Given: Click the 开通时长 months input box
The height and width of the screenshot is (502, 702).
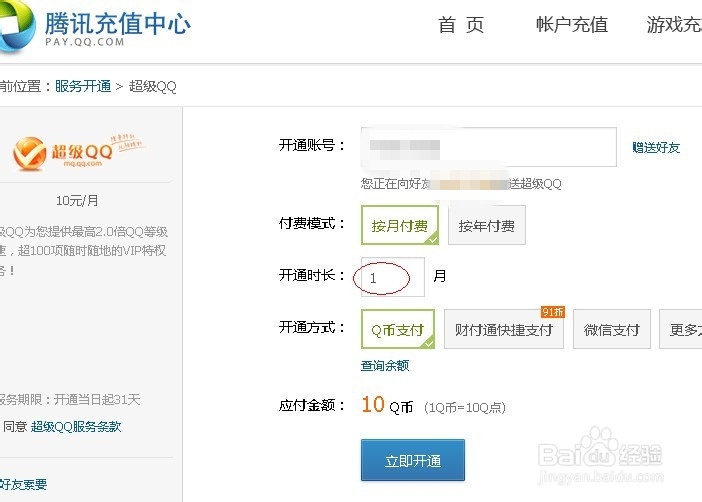Looking at the screenshot, I should click(x=393, y=277).
